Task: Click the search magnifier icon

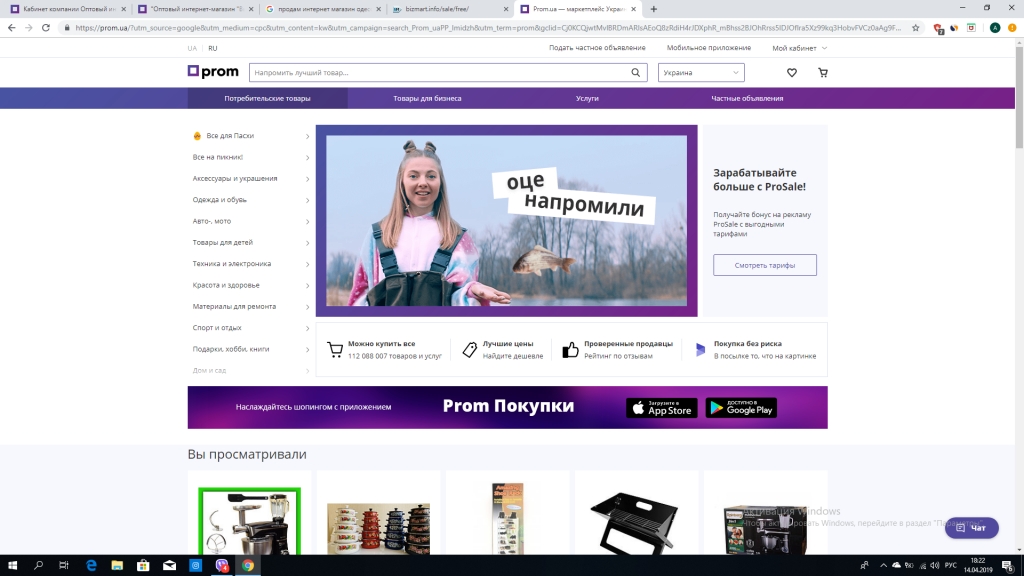Action: pos(635,72)
